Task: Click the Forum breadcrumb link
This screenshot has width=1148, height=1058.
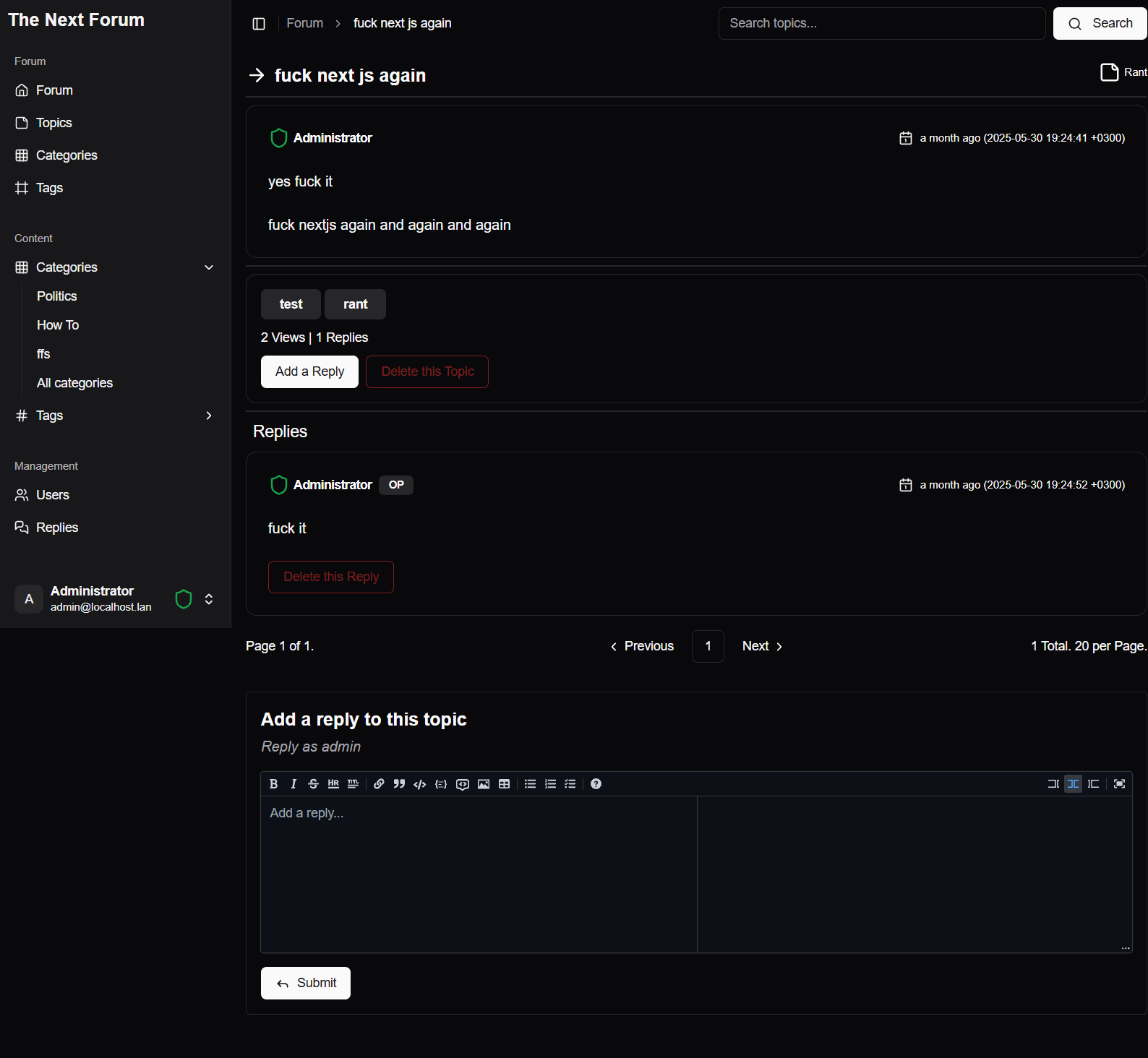Action: [304, 23]
